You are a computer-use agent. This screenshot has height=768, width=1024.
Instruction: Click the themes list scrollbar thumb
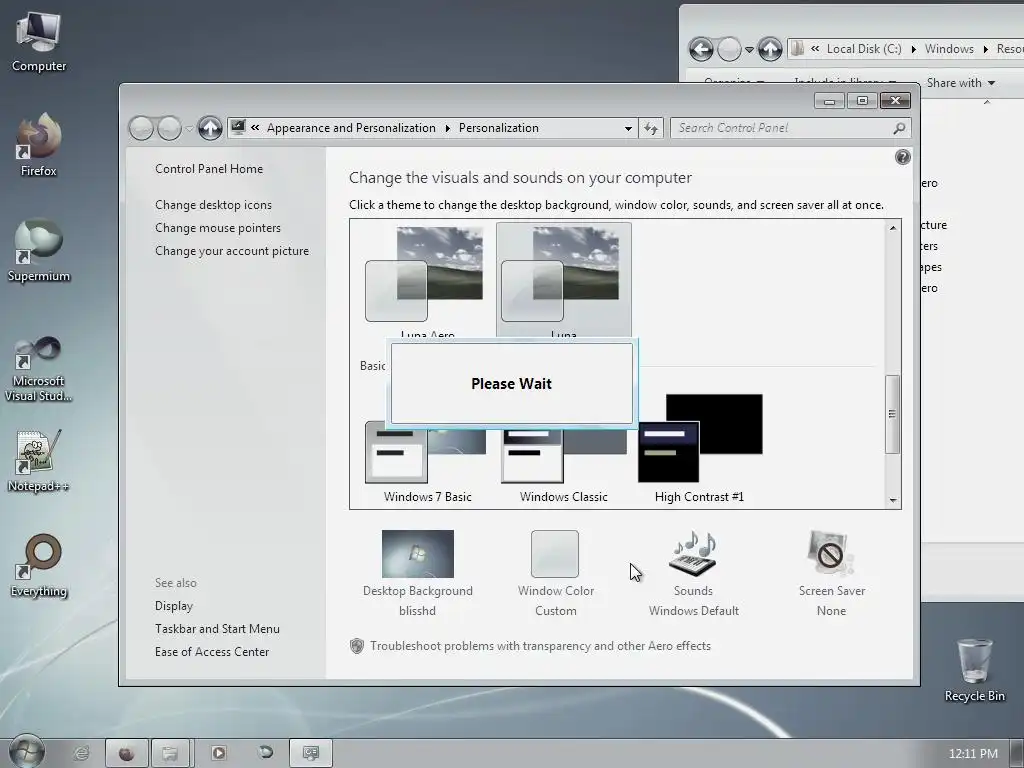coord(893,414)
